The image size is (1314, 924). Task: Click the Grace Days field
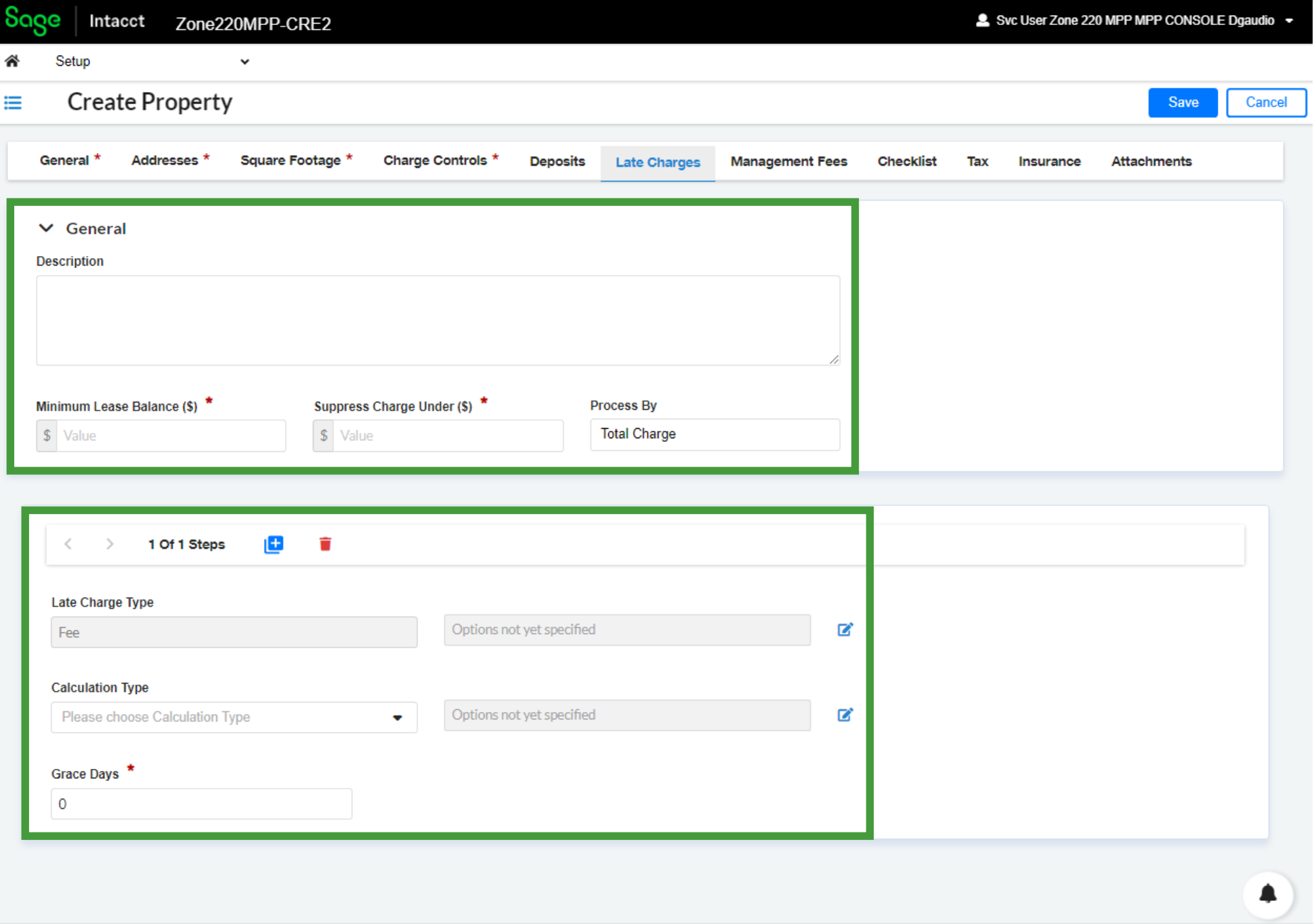(202, 804)
